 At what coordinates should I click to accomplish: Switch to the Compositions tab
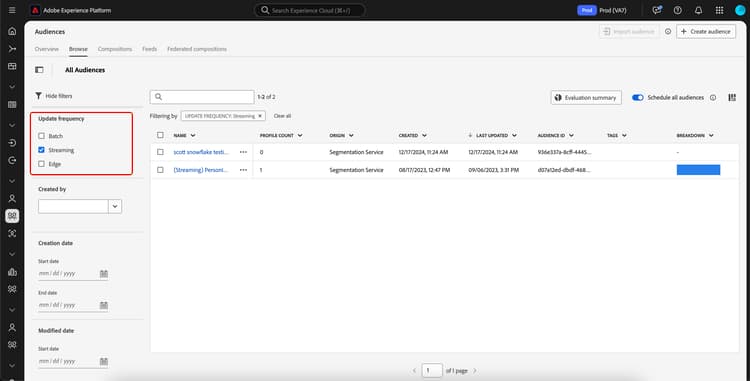(x=115, y=49)
